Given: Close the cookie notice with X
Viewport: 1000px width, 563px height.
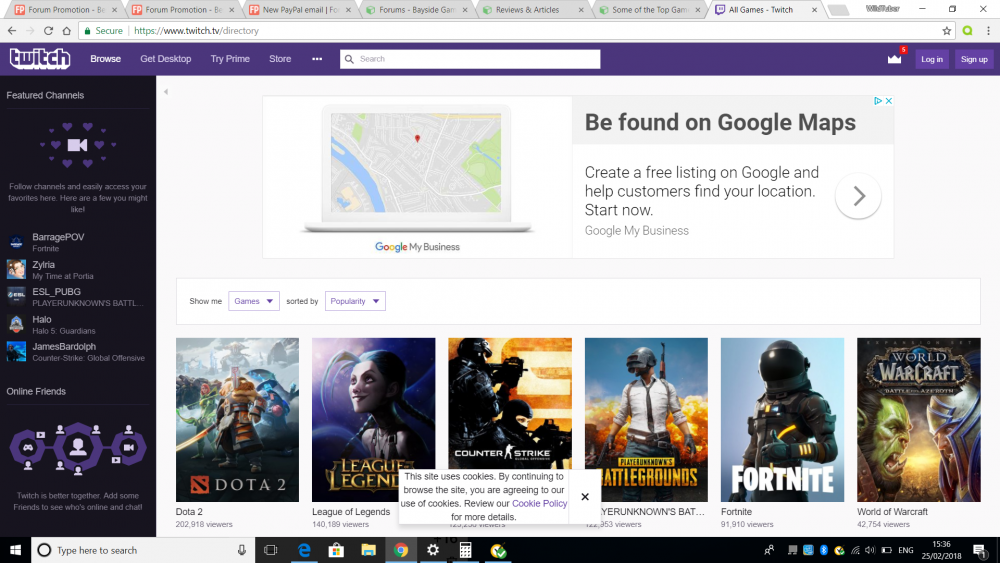Looking at the screenshot, I should pos(585,497).
